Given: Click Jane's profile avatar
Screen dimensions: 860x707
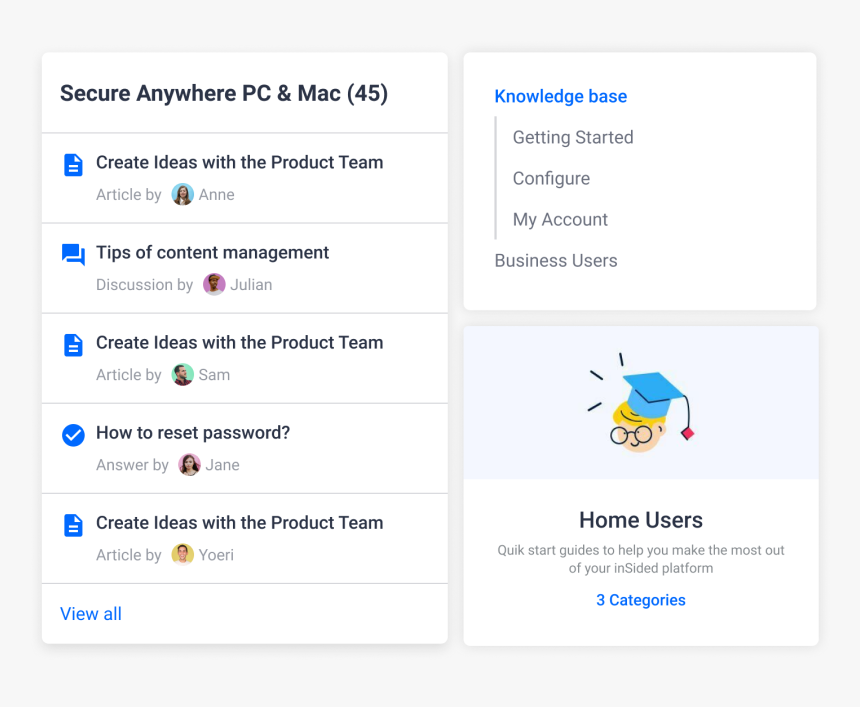Looking at the screenshot, I should click(x=189, y=465).
